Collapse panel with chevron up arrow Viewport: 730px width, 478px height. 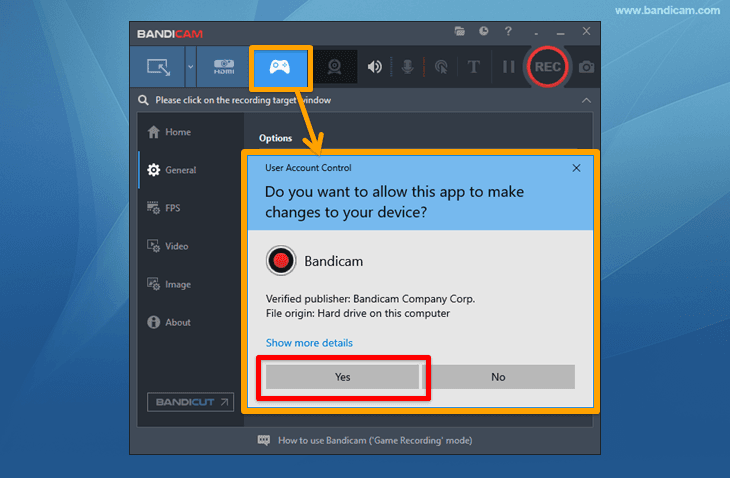pos(586,100)
